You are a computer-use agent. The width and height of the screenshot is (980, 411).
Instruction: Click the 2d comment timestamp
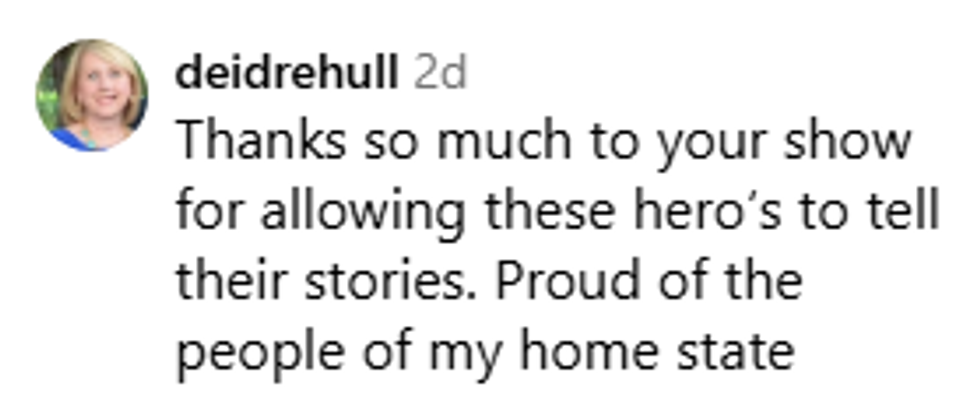tap(440, 73)
